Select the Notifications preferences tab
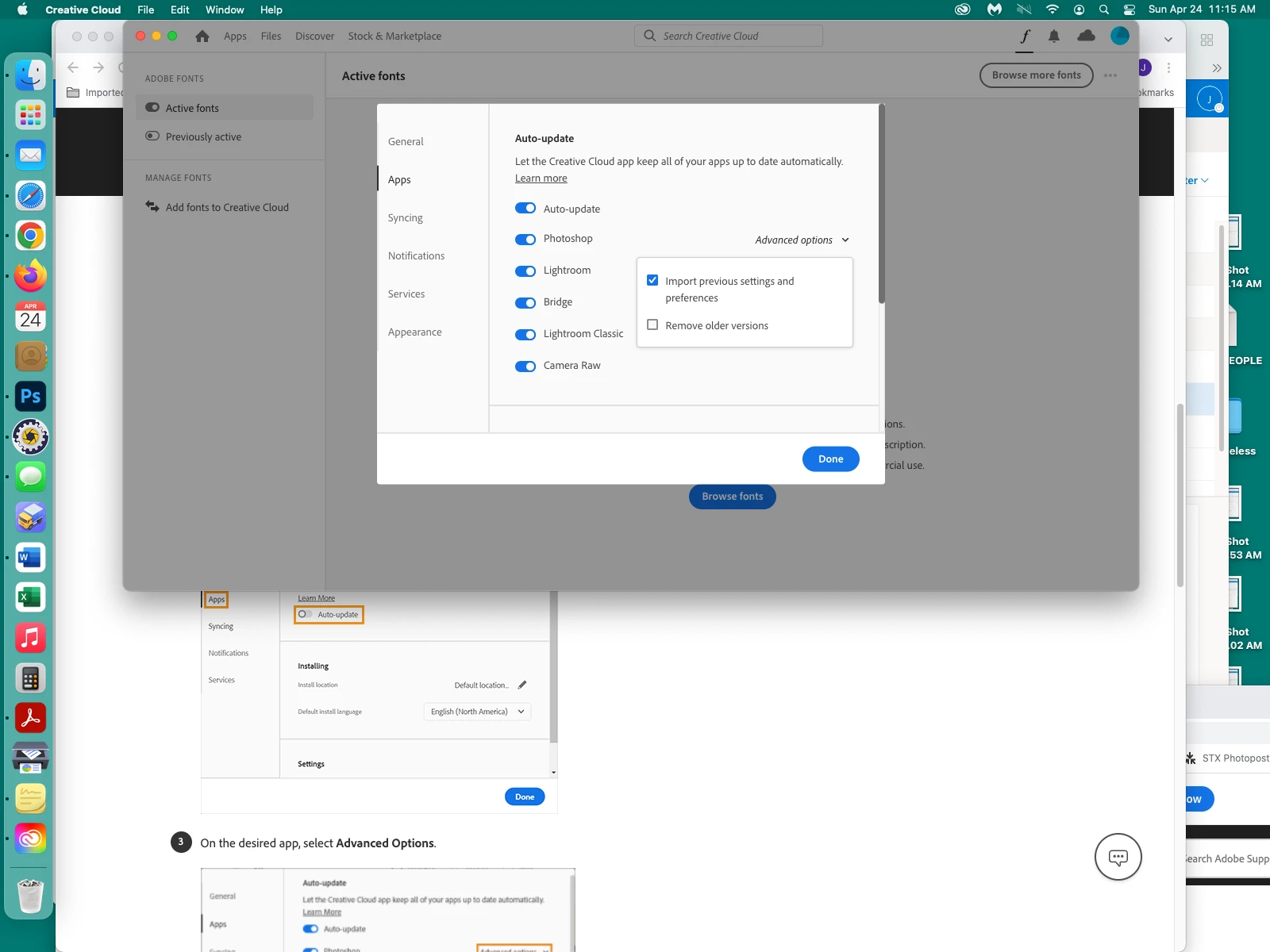 pyautogui.click(x=416, y=255)
